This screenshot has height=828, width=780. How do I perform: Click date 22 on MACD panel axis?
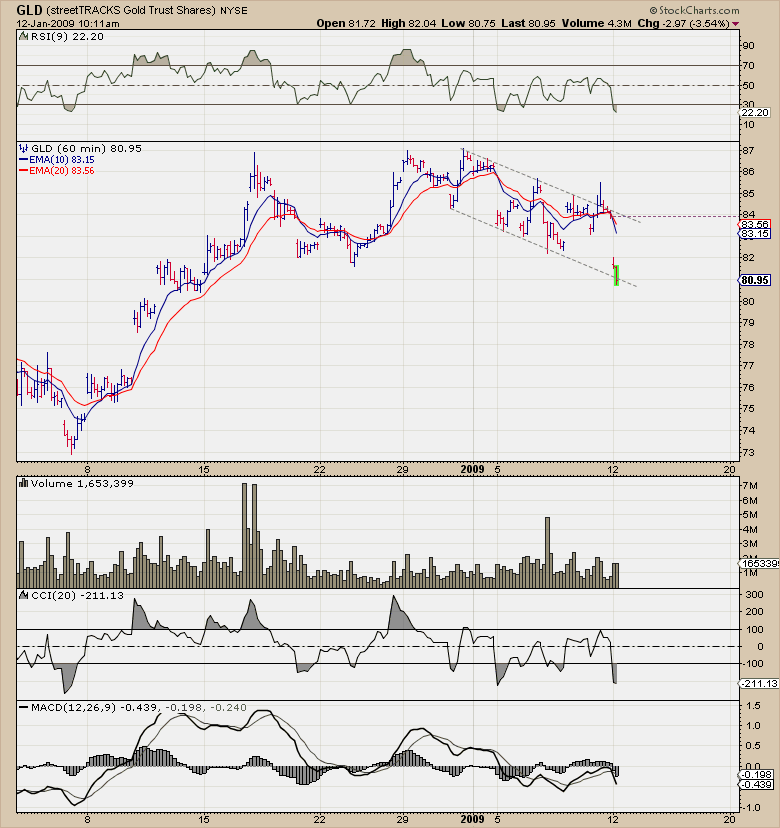319,820
